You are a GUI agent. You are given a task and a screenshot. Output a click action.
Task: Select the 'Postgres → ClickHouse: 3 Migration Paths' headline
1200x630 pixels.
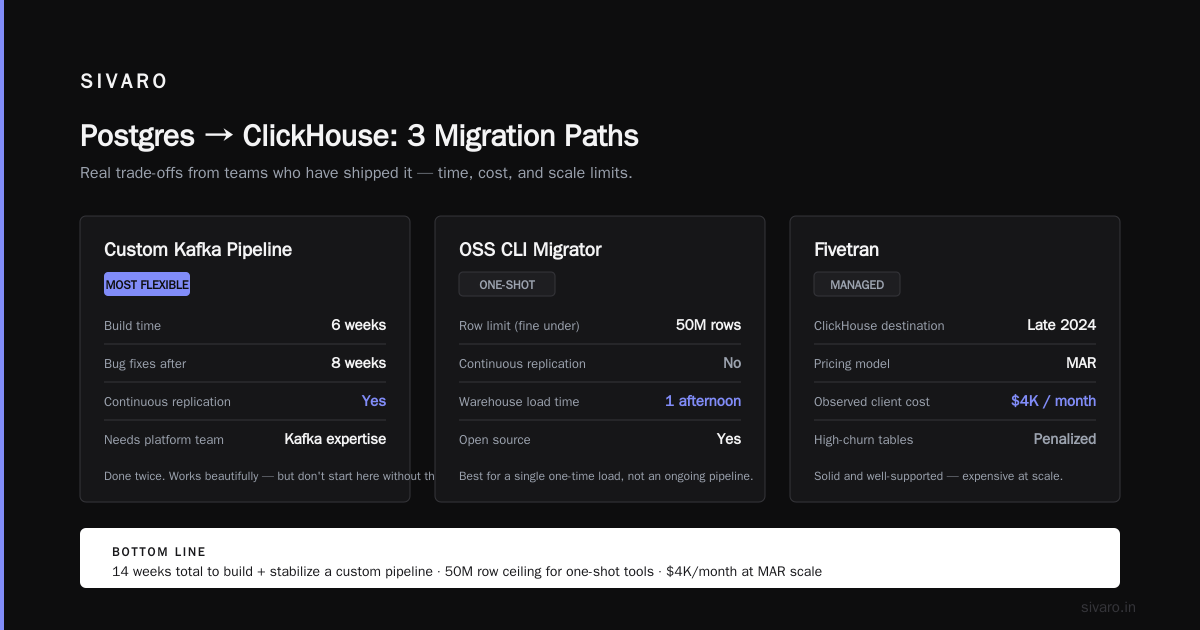[359, 136]
